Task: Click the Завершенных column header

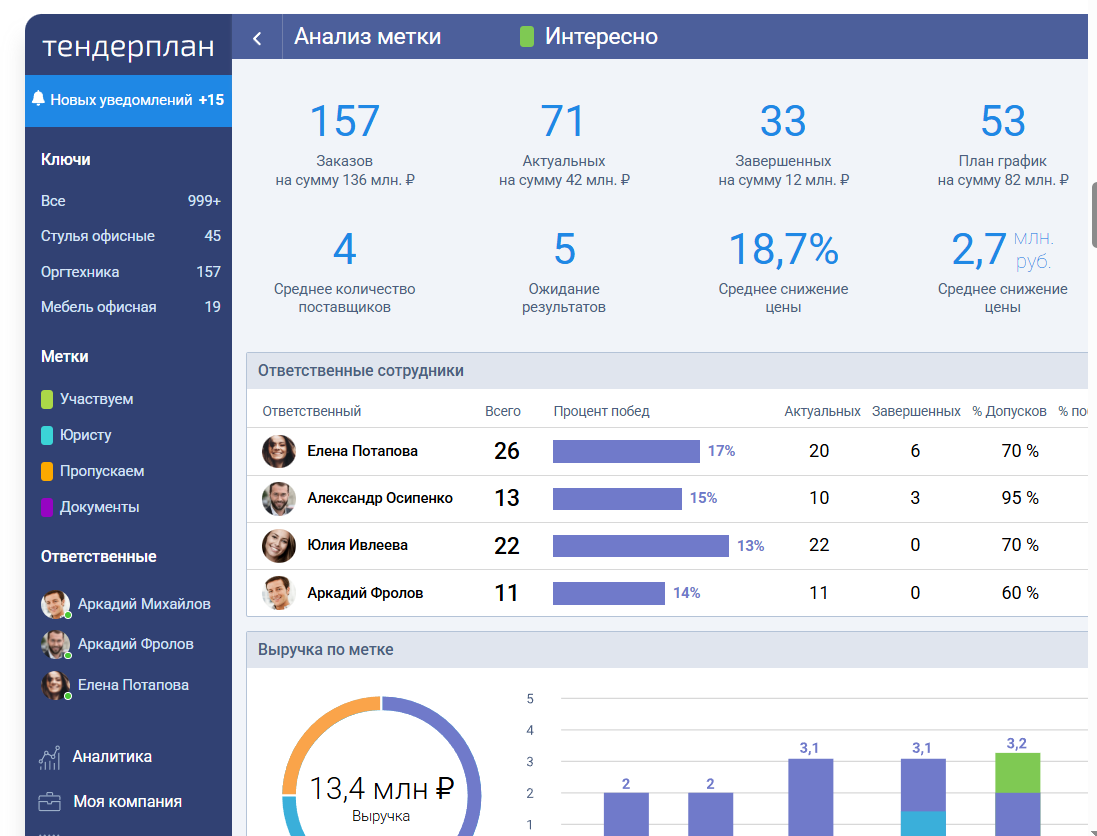Action: click(x=916, y=411)
